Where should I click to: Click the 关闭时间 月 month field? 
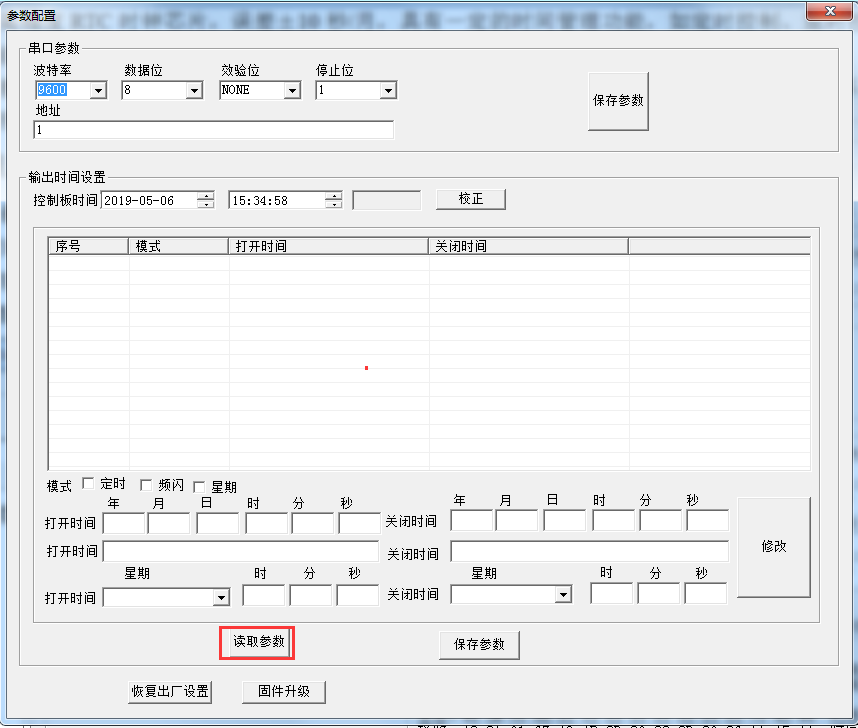[x=517, y=521]
